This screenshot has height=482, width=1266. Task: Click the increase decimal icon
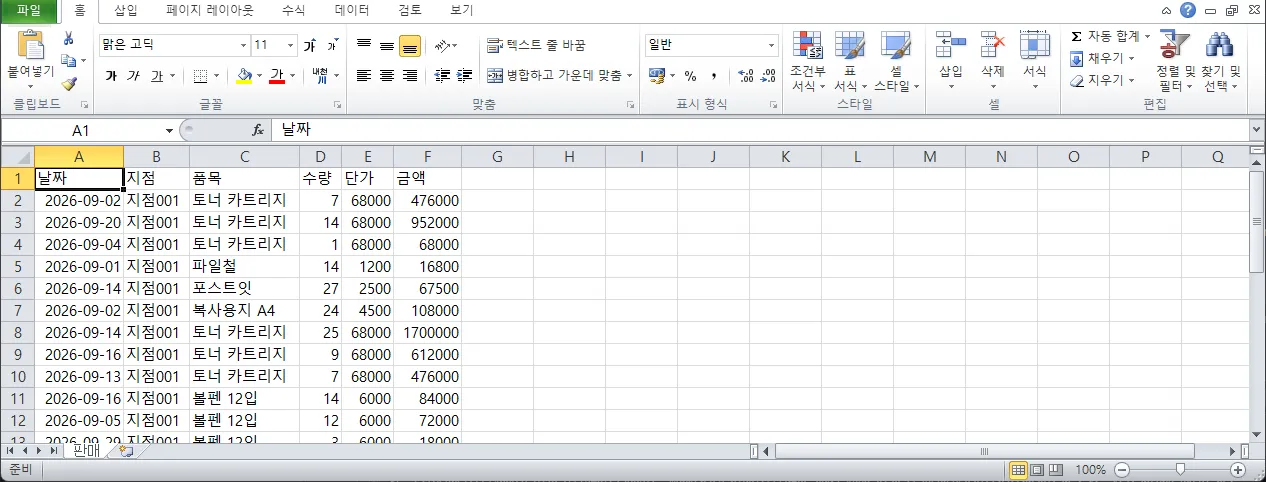pos(746,76)
